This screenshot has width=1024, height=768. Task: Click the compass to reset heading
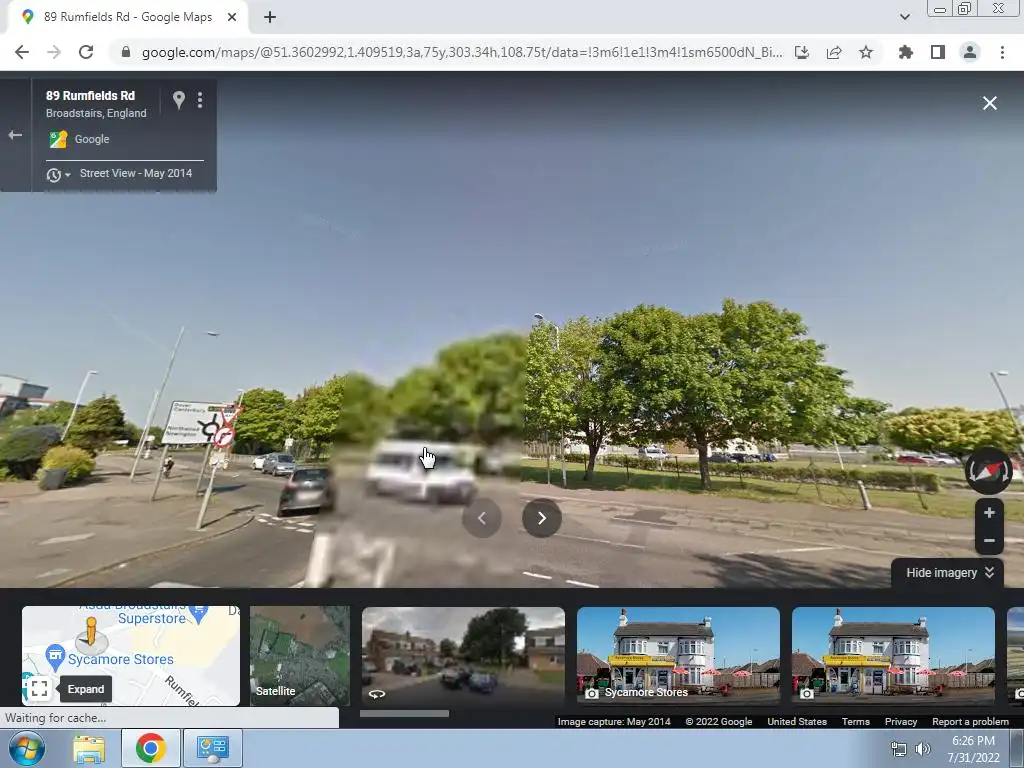tap(989, 470)
